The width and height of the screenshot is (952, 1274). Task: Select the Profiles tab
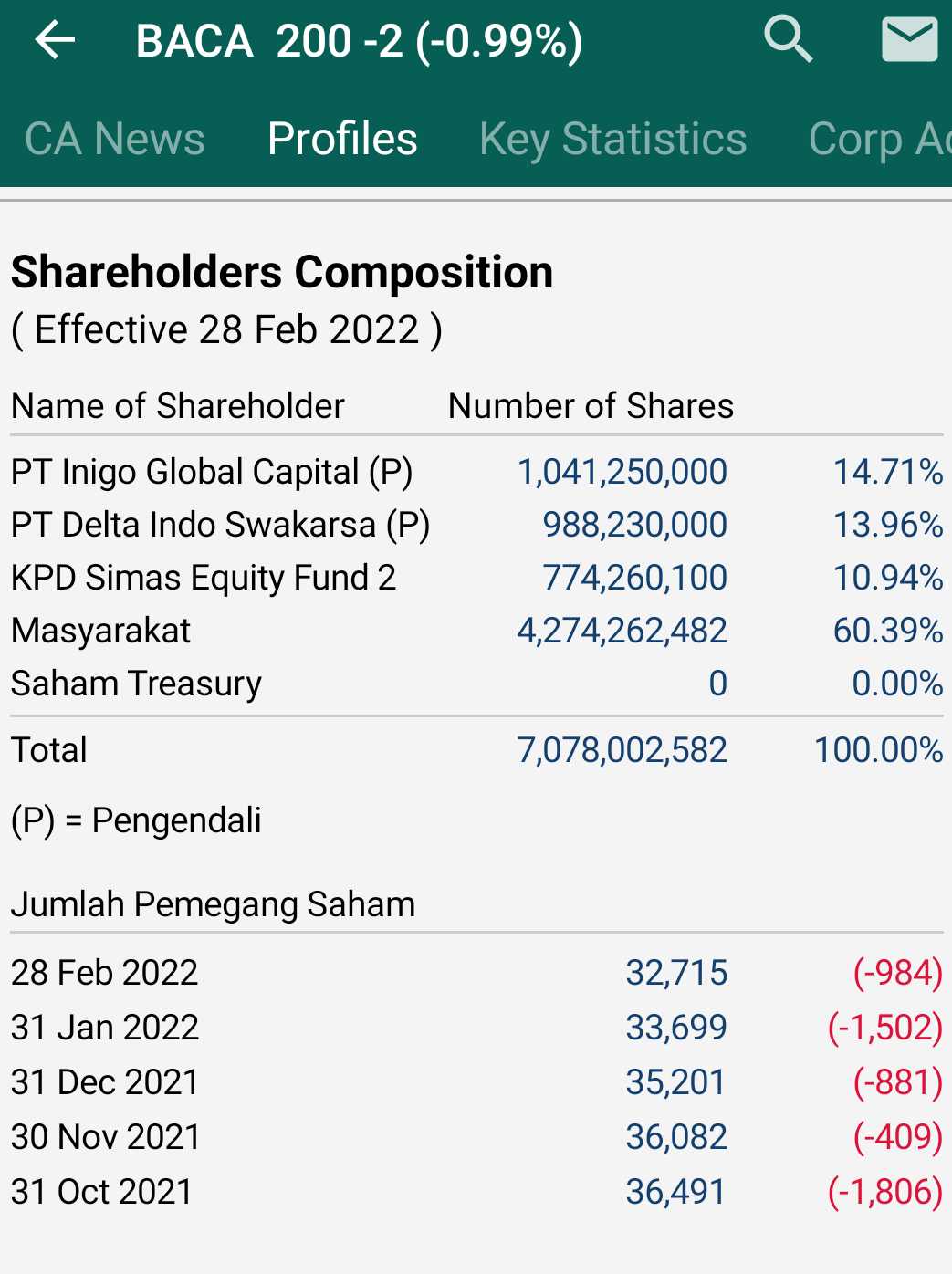(x=342, y=140)
